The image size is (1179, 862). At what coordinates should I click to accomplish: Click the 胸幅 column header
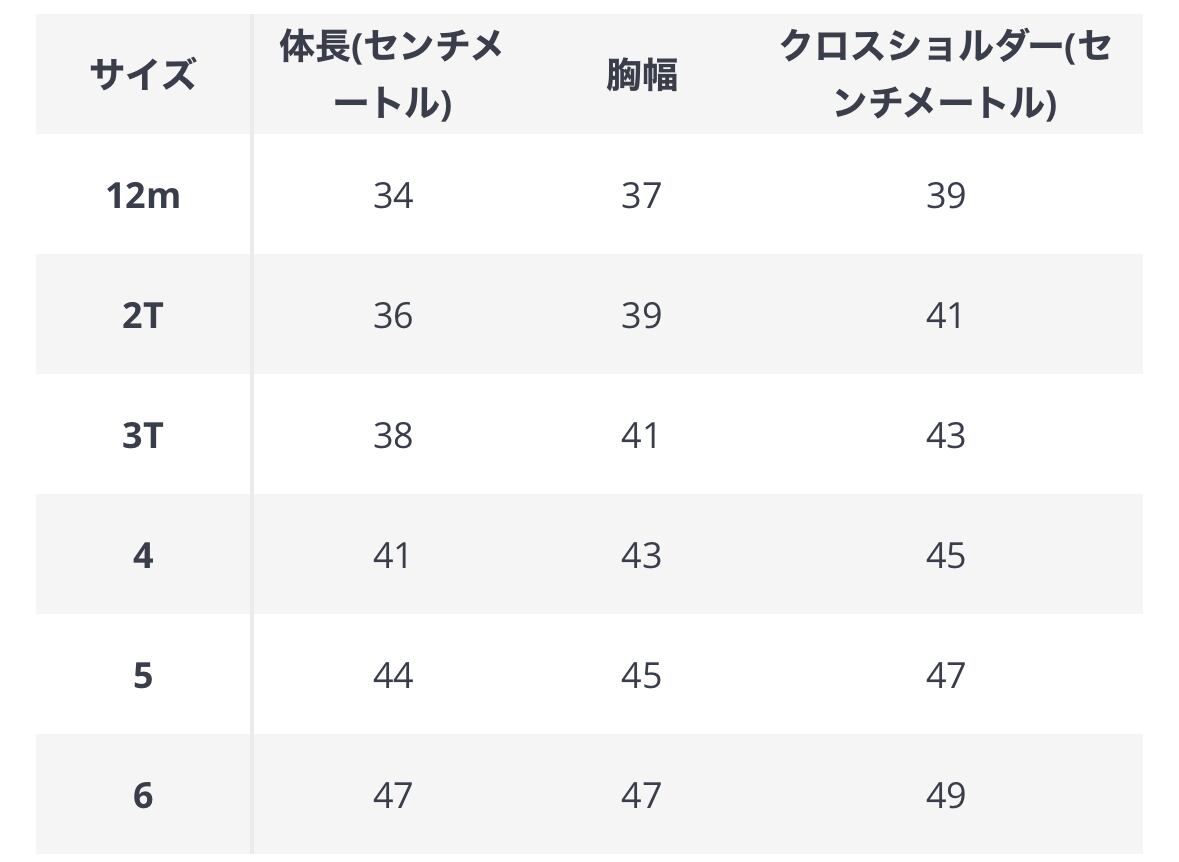click(641, 75)
